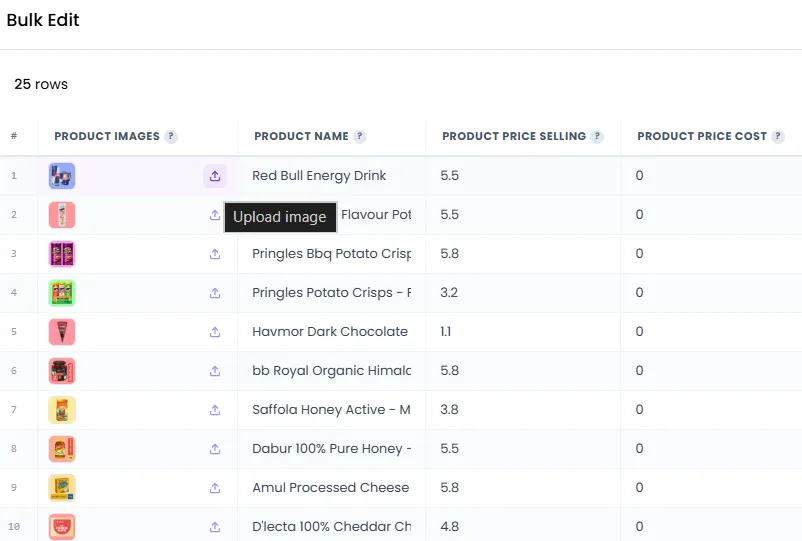The height and width of the screenshot is (541, 802).
Task: Edit name cell Dabur 100% Pure Honey
Action: tap(331, 449)
